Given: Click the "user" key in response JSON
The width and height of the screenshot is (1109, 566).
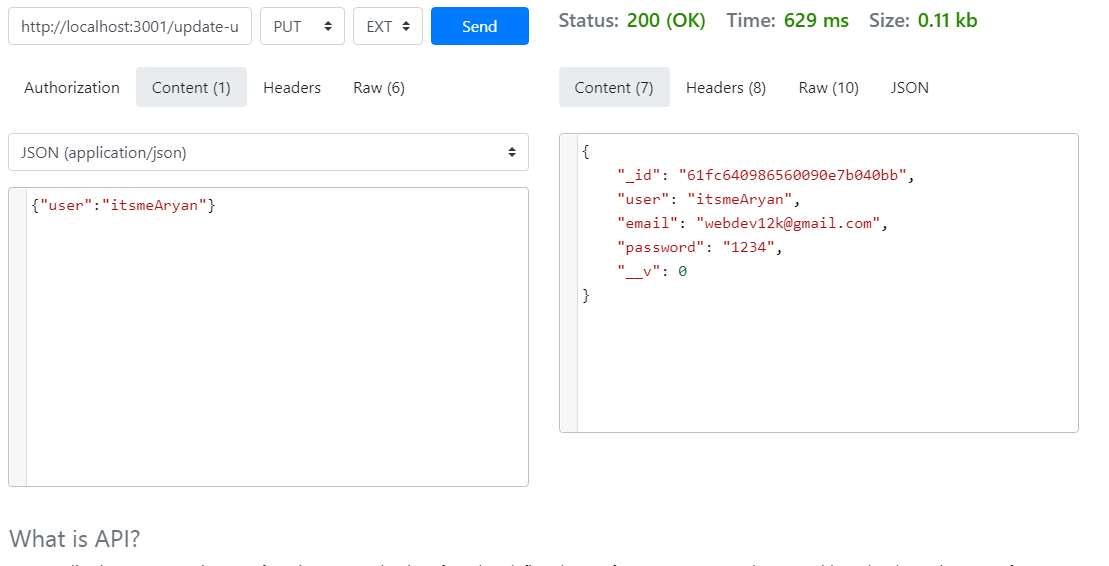Looking at the screenshot, I should 643,200.
